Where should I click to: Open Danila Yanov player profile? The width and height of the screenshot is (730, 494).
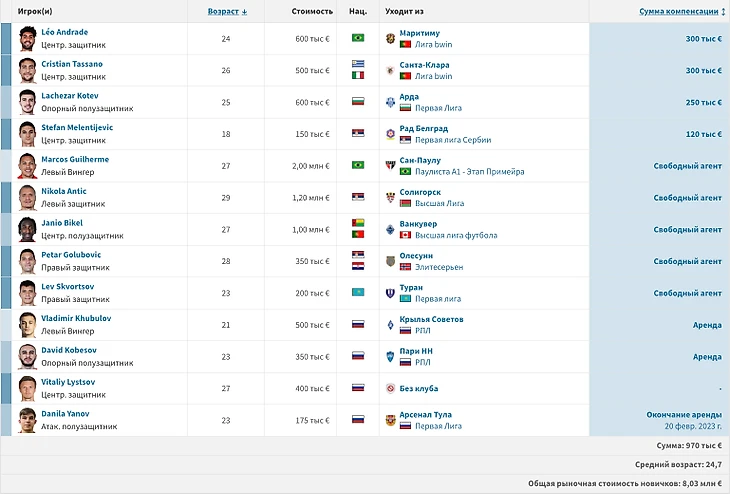tap(65, 413)
